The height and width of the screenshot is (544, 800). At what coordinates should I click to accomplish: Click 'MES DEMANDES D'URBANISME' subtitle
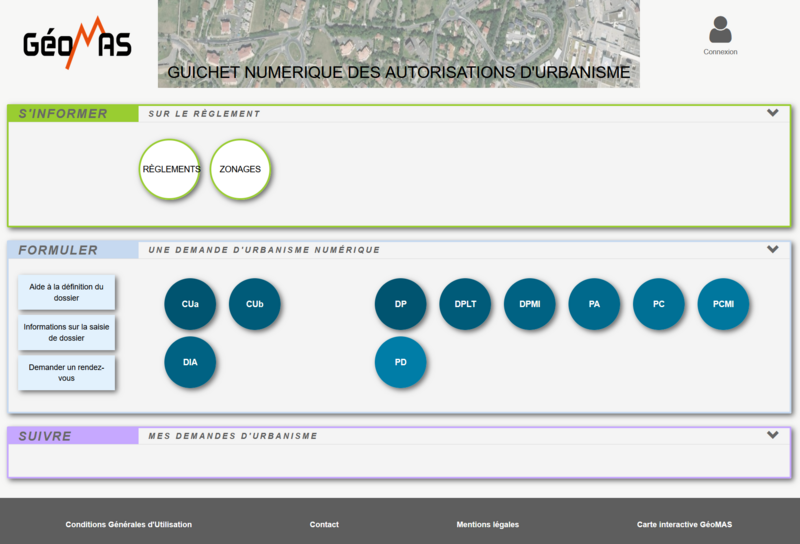pyautogui.click(x=233, y=436)
